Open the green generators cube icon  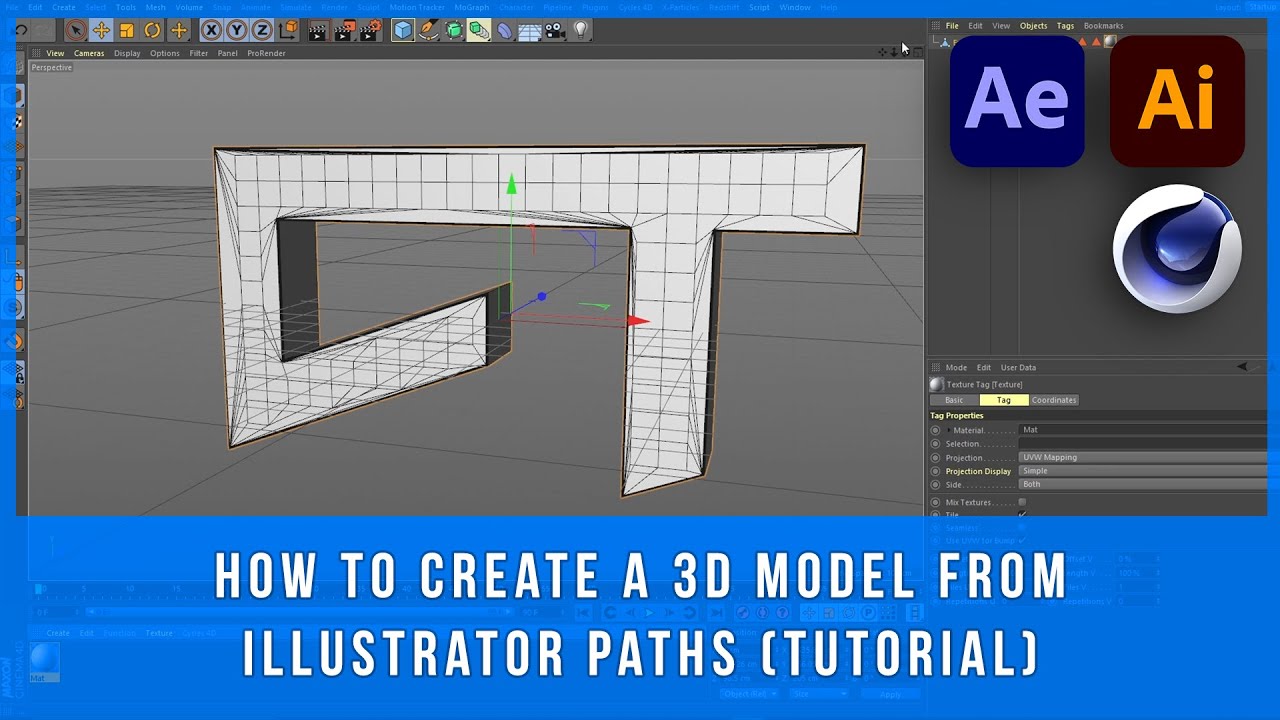454,30
